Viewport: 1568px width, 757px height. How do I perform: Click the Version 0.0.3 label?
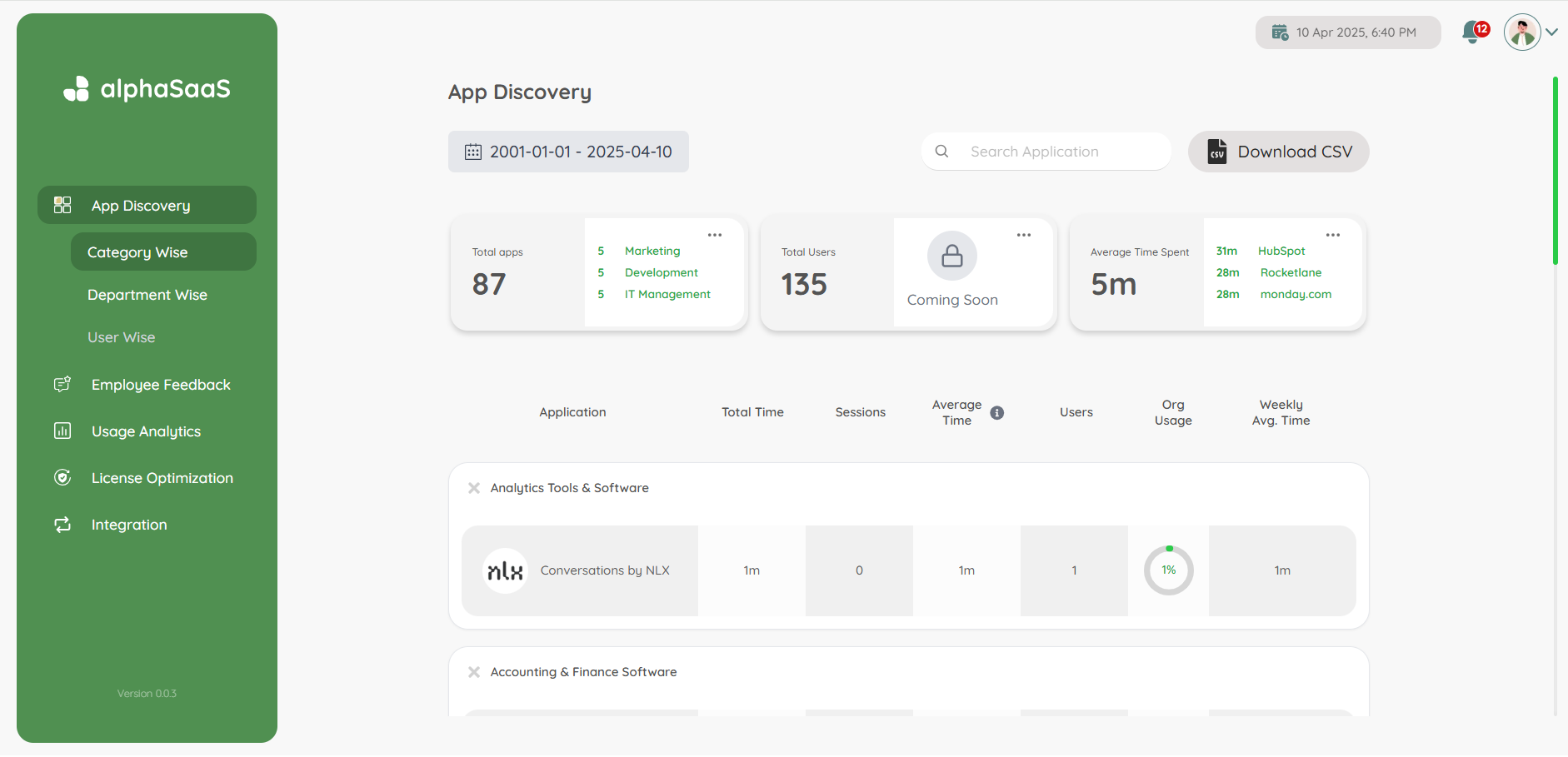coord(147,694)
